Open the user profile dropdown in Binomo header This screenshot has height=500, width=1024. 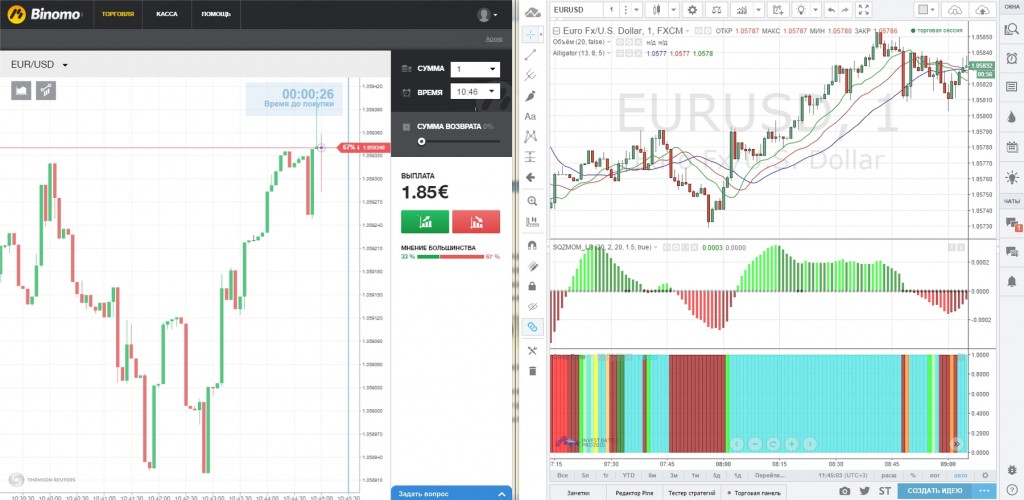pos(487,14)
